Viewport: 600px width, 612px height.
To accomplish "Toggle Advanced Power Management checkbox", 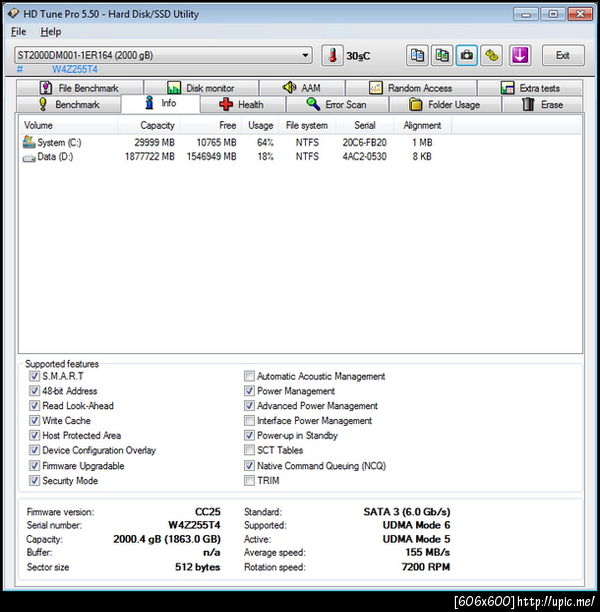I will (x=249, y=406).
